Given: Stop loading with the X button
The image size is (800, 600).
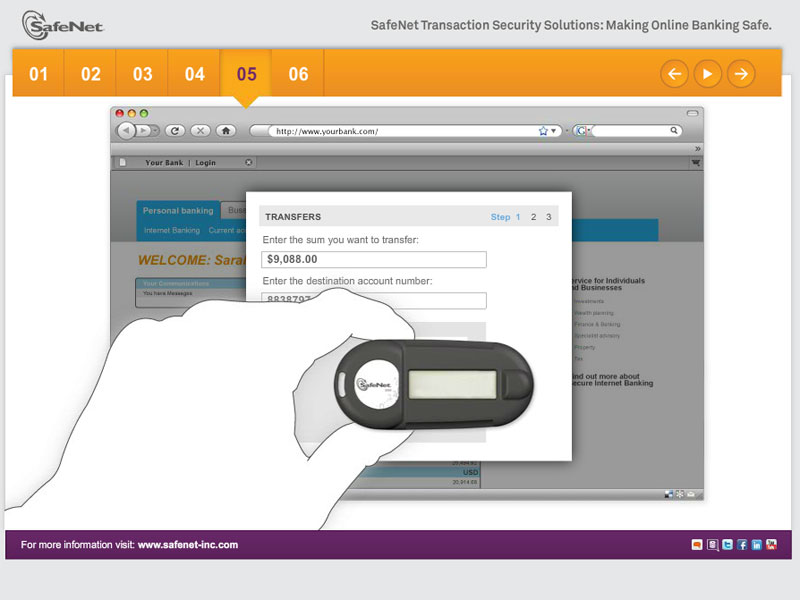Looking at the screenshot, I should pyautogui.click(x=201, y=131).
